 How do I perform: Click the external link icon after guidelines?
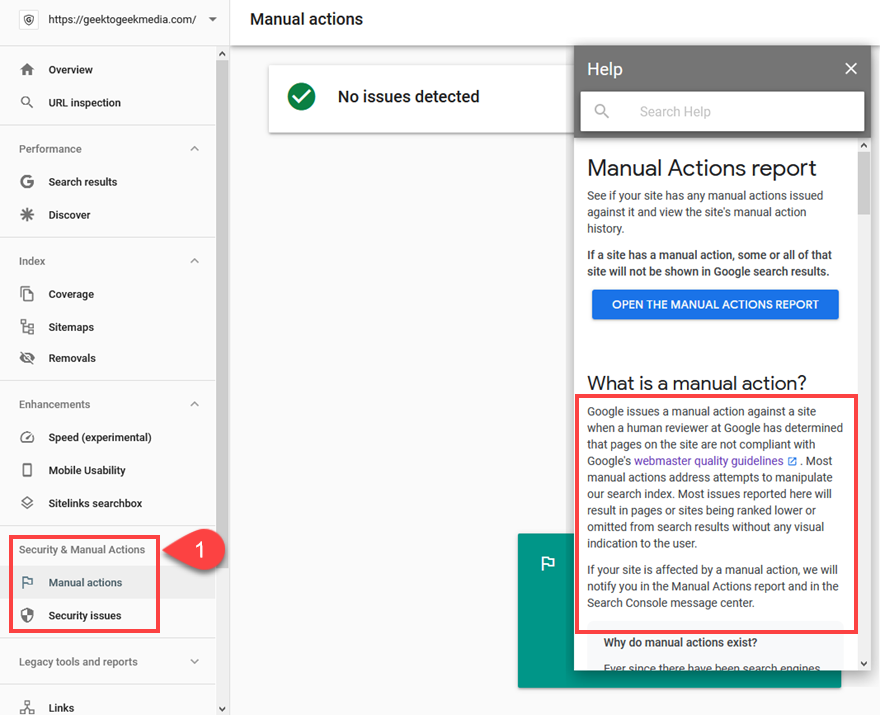pyautogui.click(x=792, y=461)
